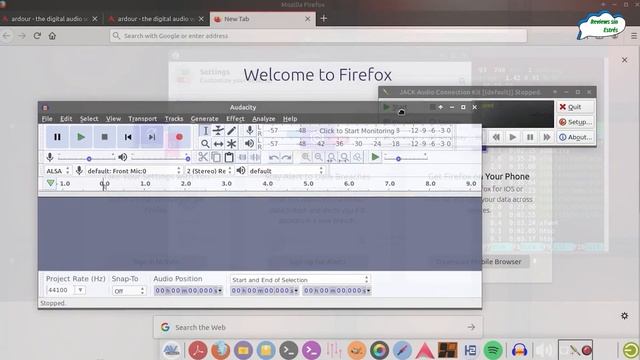This screenshot has width=640, height=360.
Task: Open the Effect menu
Action: 235,119
